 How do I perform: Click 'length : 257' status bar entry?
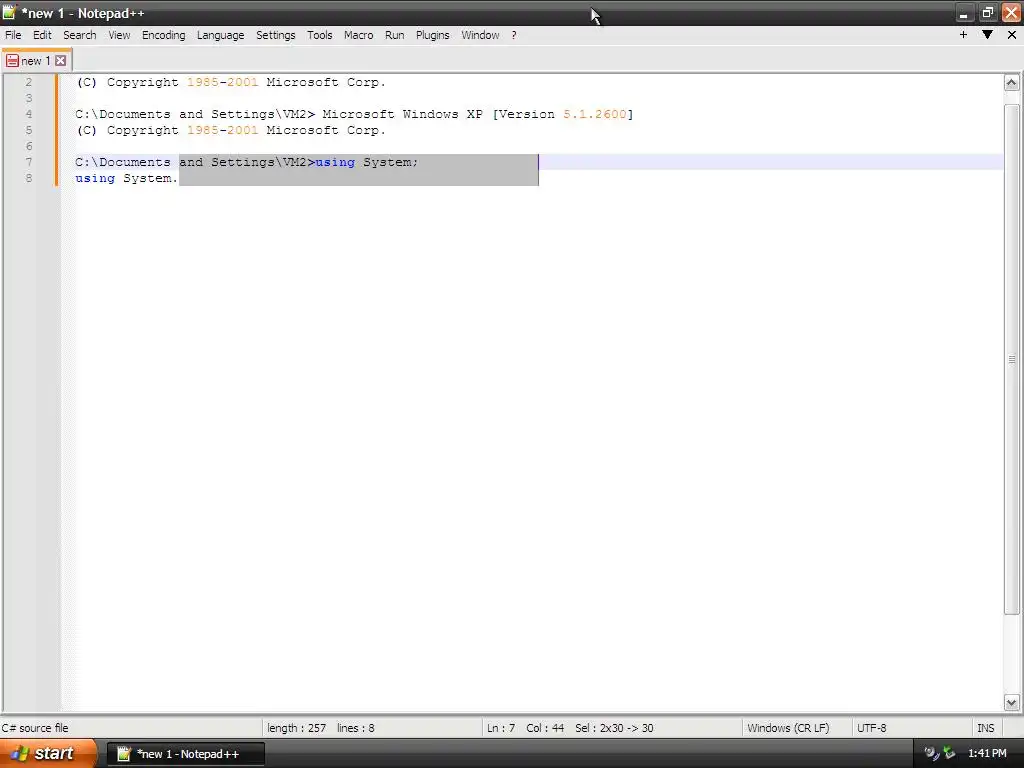point(296,728)
